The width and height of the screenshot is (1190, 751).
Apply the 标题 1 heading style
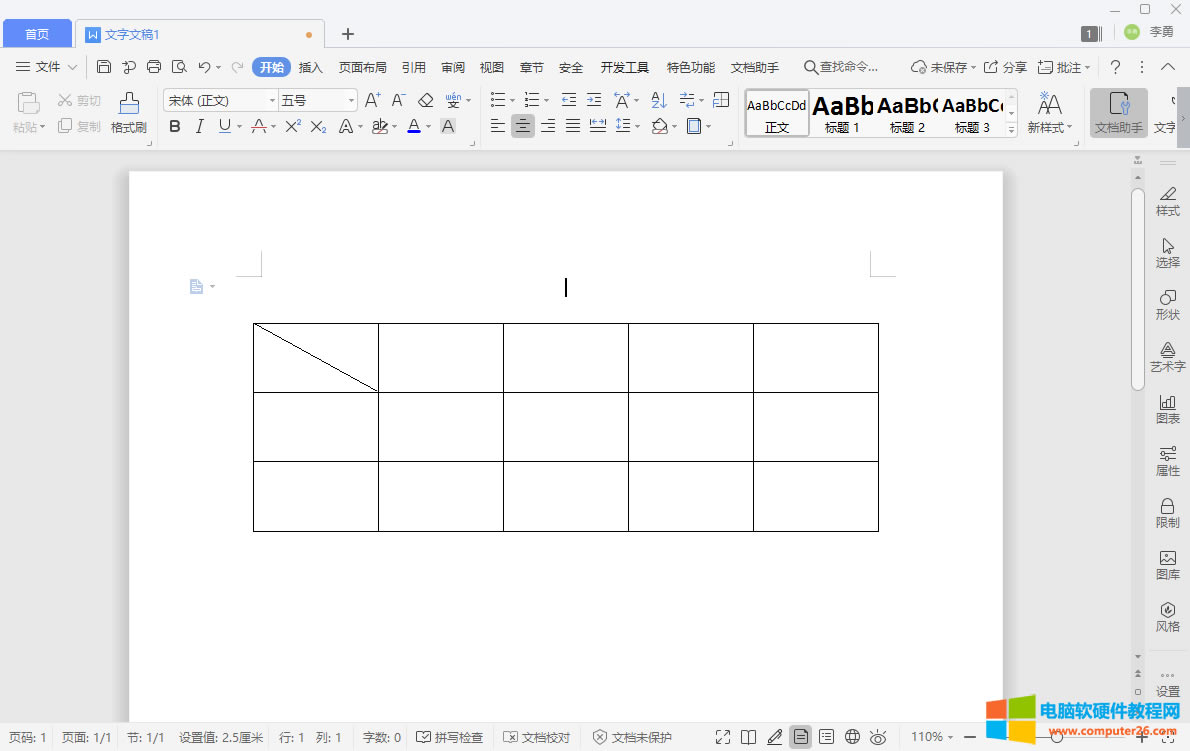[842, 112]
